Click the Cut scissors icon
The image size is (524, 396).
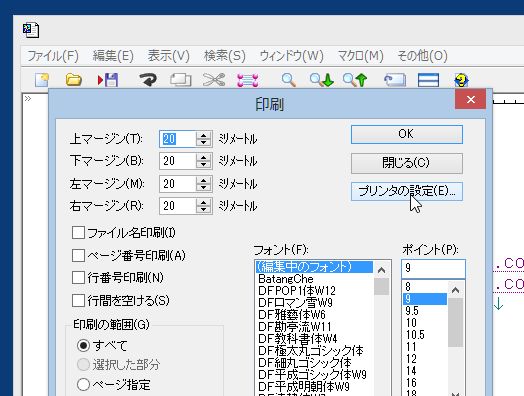(x=214, y=80)
